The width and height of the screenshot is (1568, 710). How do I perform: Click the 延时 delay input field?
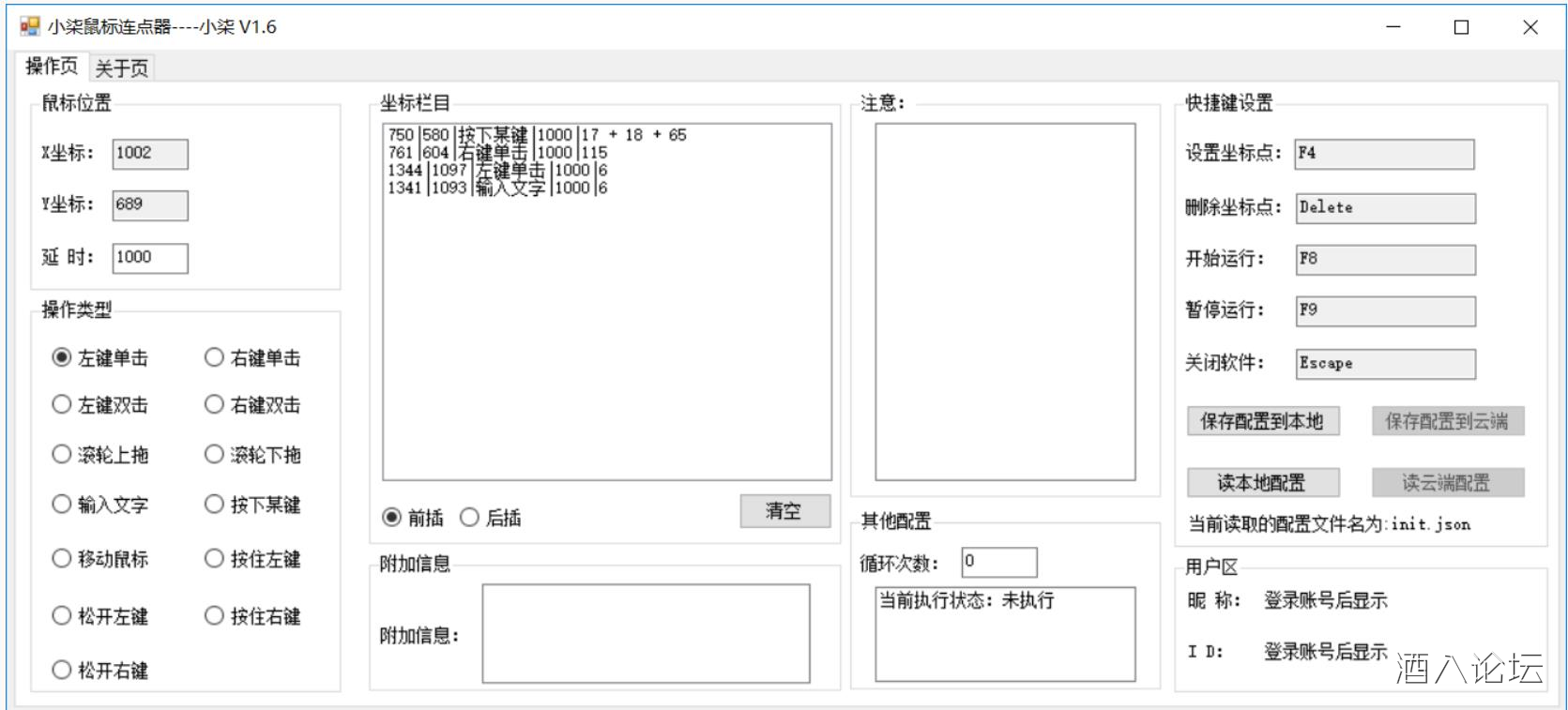(150, 258)
